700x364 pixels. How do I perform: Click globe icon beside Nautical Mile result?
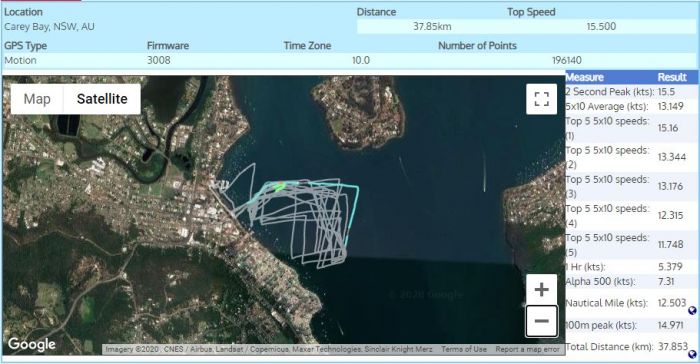692,310
